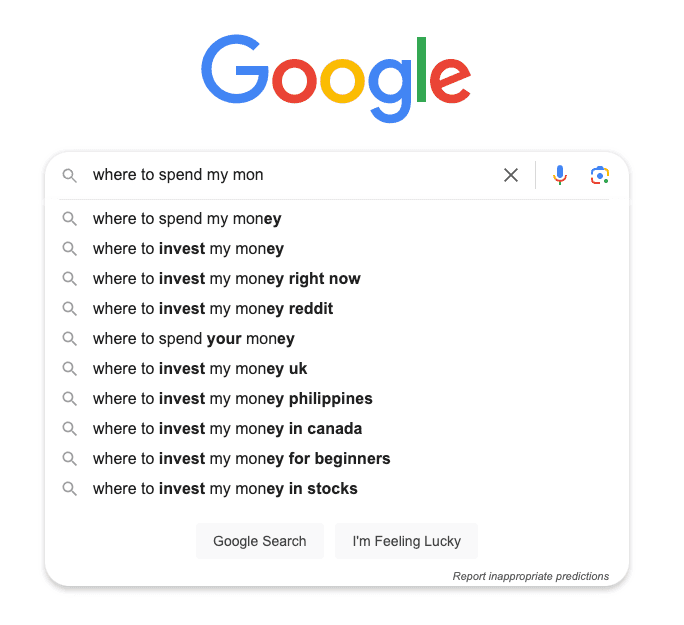Pick "where to invest my money for beginners"

241,459
